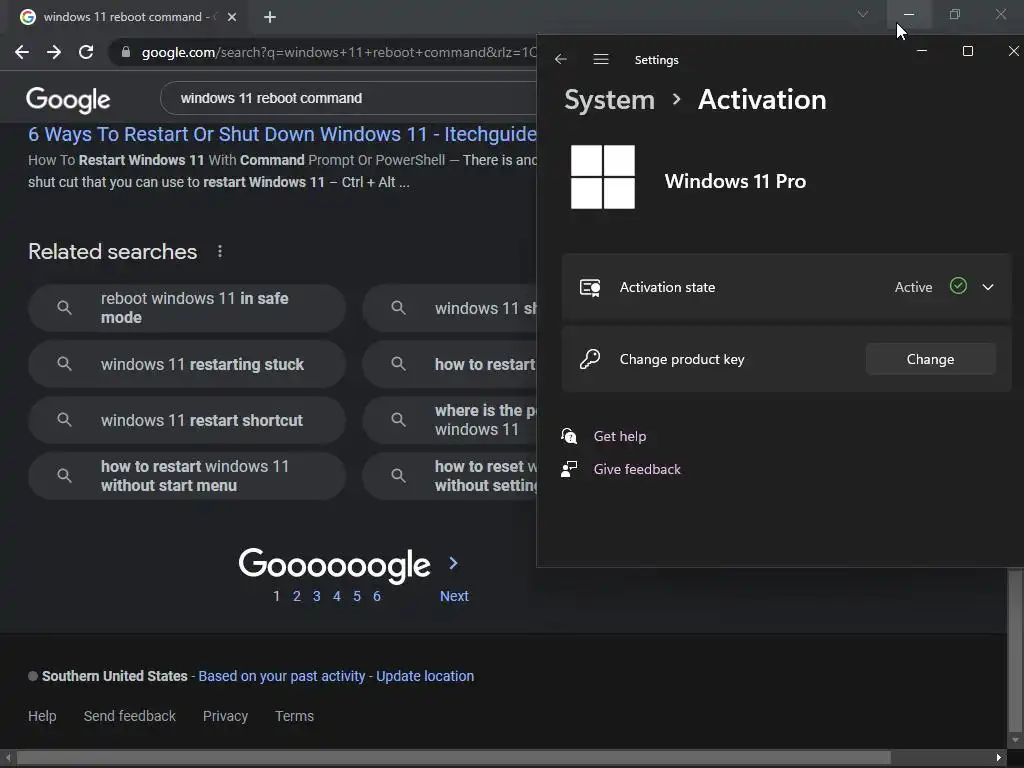Viewport: 1024px width, 768px height.
Task: Click the Change product key button
Action: [931, 359]
